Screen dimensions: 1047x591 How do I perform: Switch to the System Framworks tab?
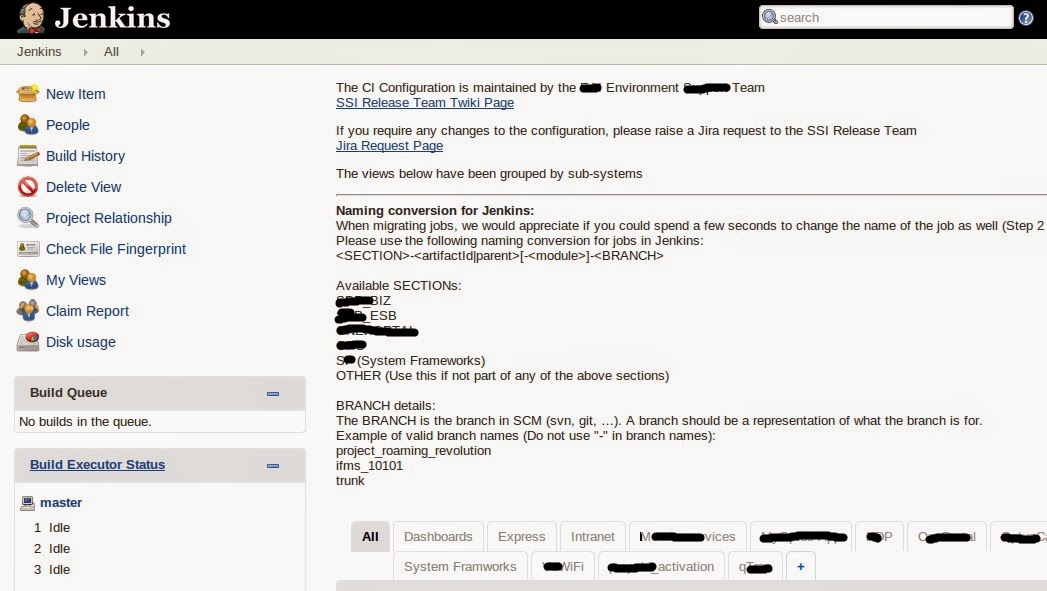(x=460, y=567)
